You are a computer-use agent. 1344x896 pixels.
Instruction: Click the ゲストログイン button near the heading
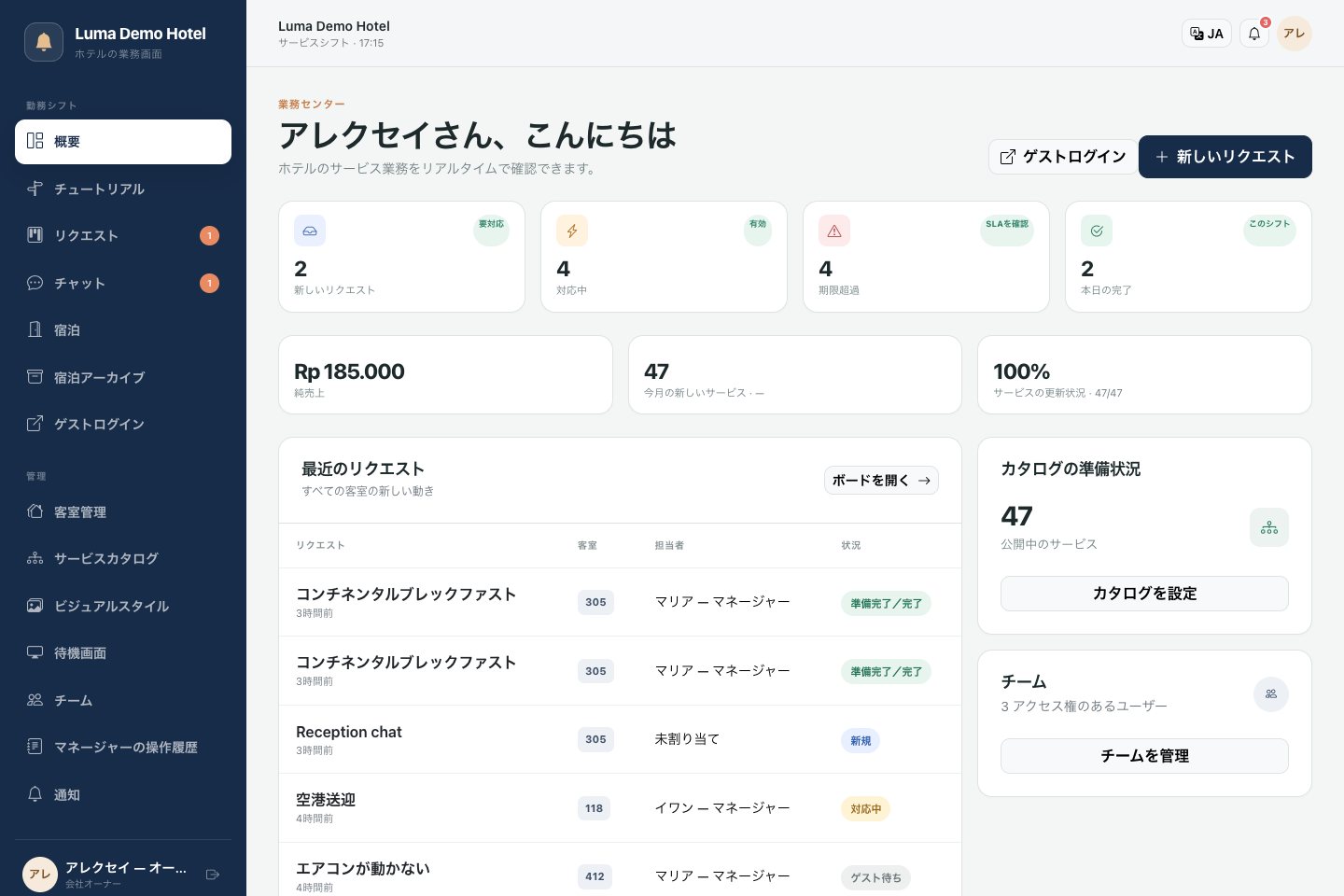pos(1063,157)
